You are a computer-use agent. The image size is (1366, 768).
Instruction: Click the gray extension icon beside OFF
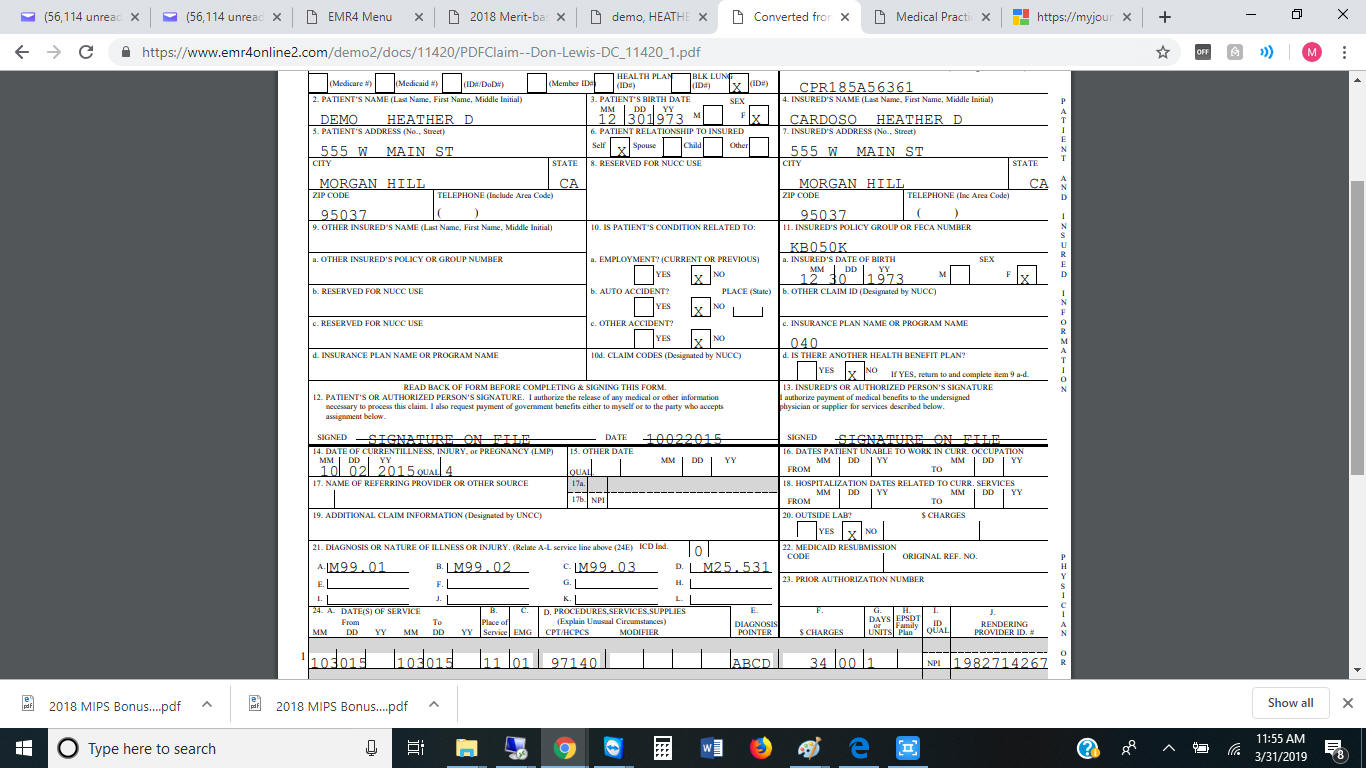(x=1235, y=52)
